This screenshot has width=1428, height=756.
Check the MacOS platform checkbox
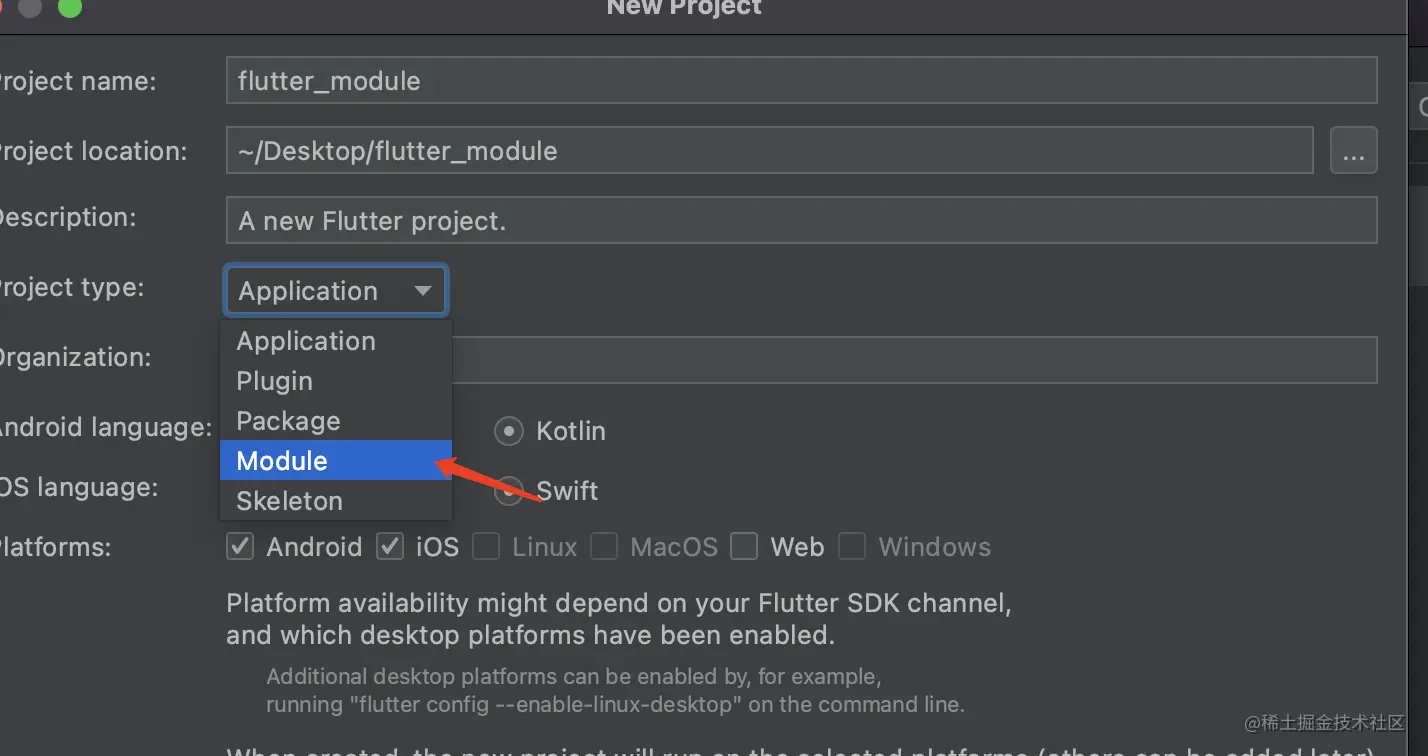click(x=604, y=547)
